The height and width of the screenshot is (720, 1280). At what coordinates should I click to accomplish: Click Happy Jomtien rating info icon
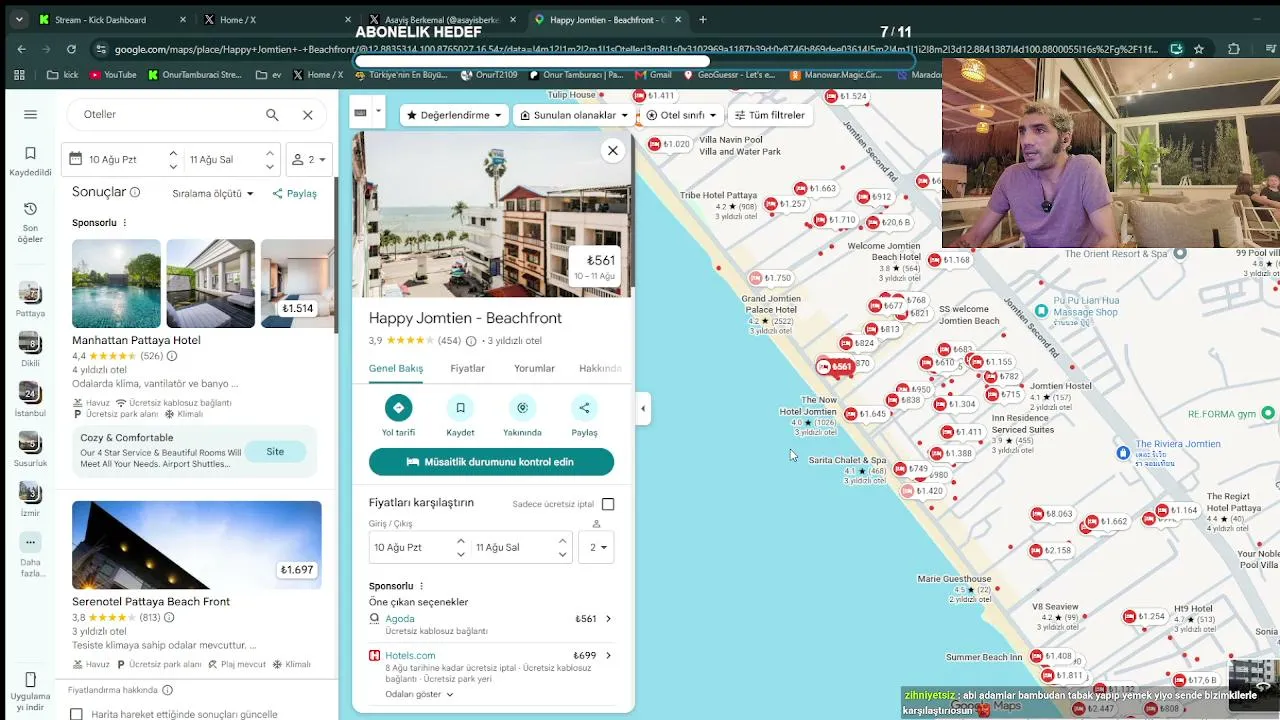(471, 341)
